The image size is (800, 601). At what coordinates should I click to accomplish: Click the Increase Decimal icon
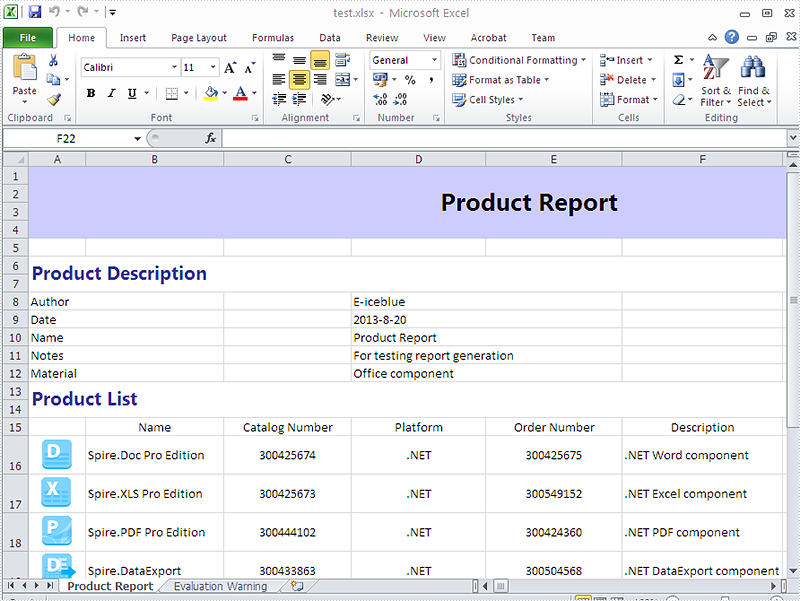pyautogui.click(x=380, y=99)
